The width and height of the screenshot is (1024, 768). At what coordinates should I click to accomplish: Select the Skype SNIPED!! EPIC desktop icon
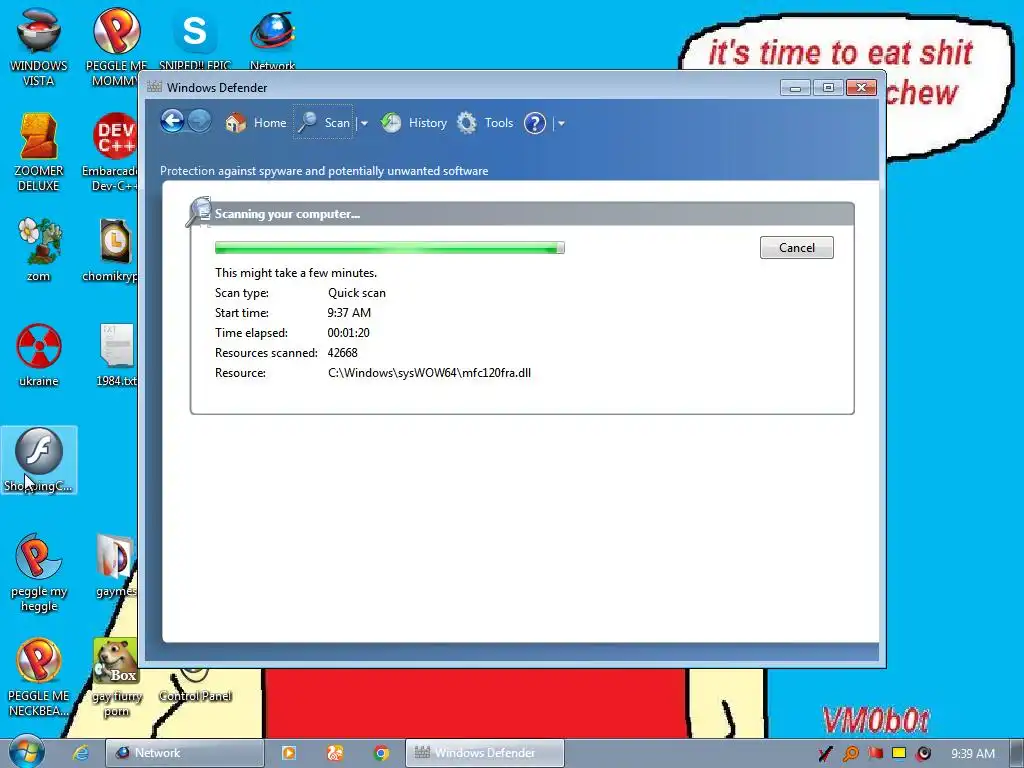coord(195,38)
